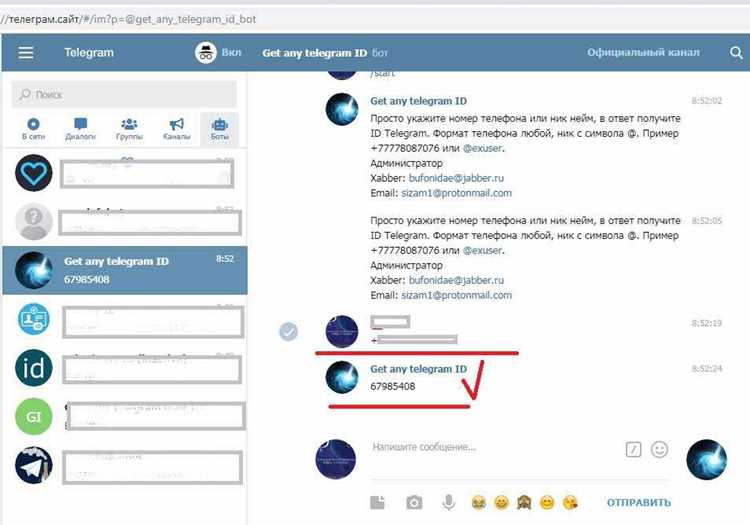
Task: Open the chat with heart avatar
Action: click(124, 173)
